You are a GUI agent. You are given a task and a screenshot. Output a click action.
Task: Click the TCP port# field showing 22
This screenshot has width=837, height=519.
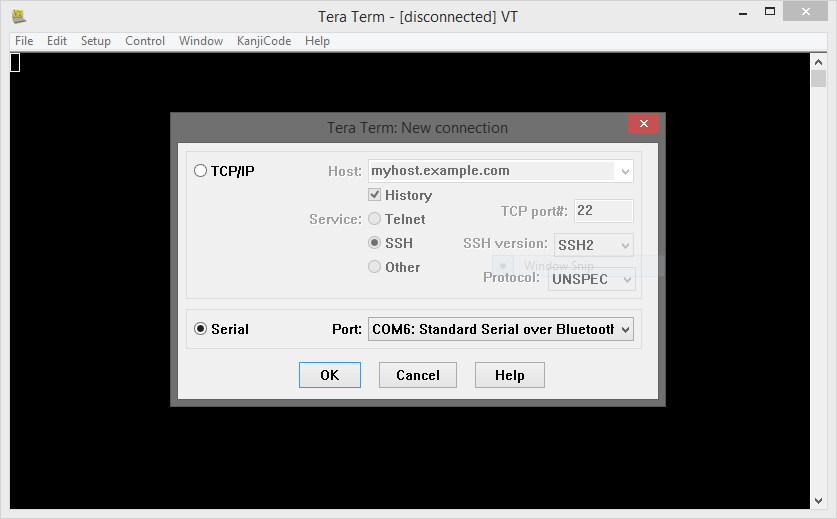tap(604, 211)
